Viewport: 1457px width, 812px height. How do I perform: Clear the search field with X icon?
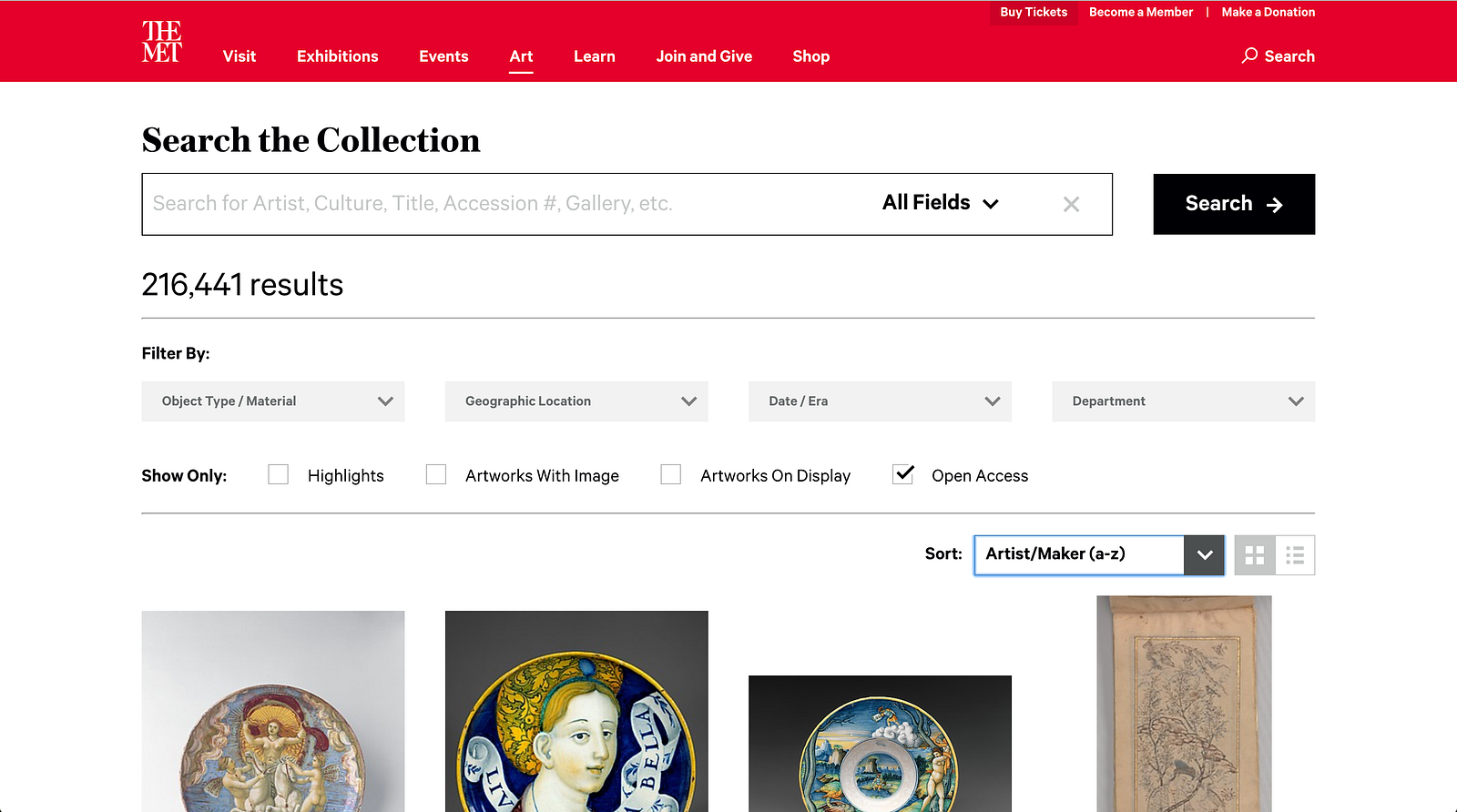pos(1071,205)
